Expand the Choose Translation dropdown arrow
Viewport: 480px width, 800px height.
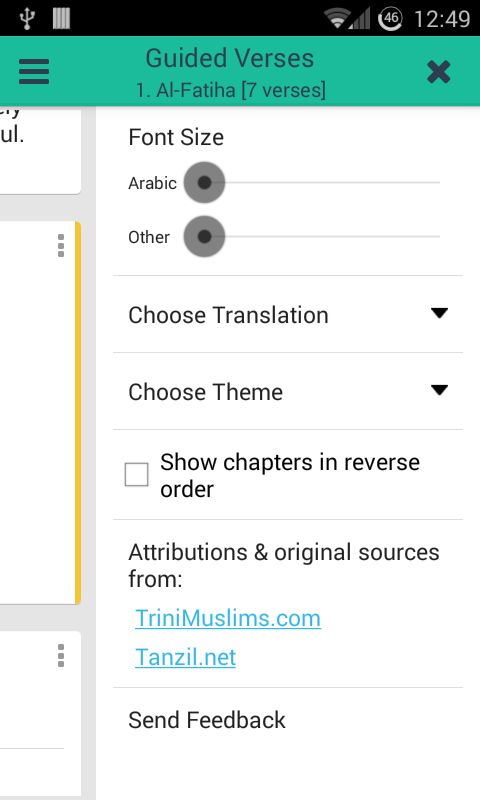coord(439,313)
